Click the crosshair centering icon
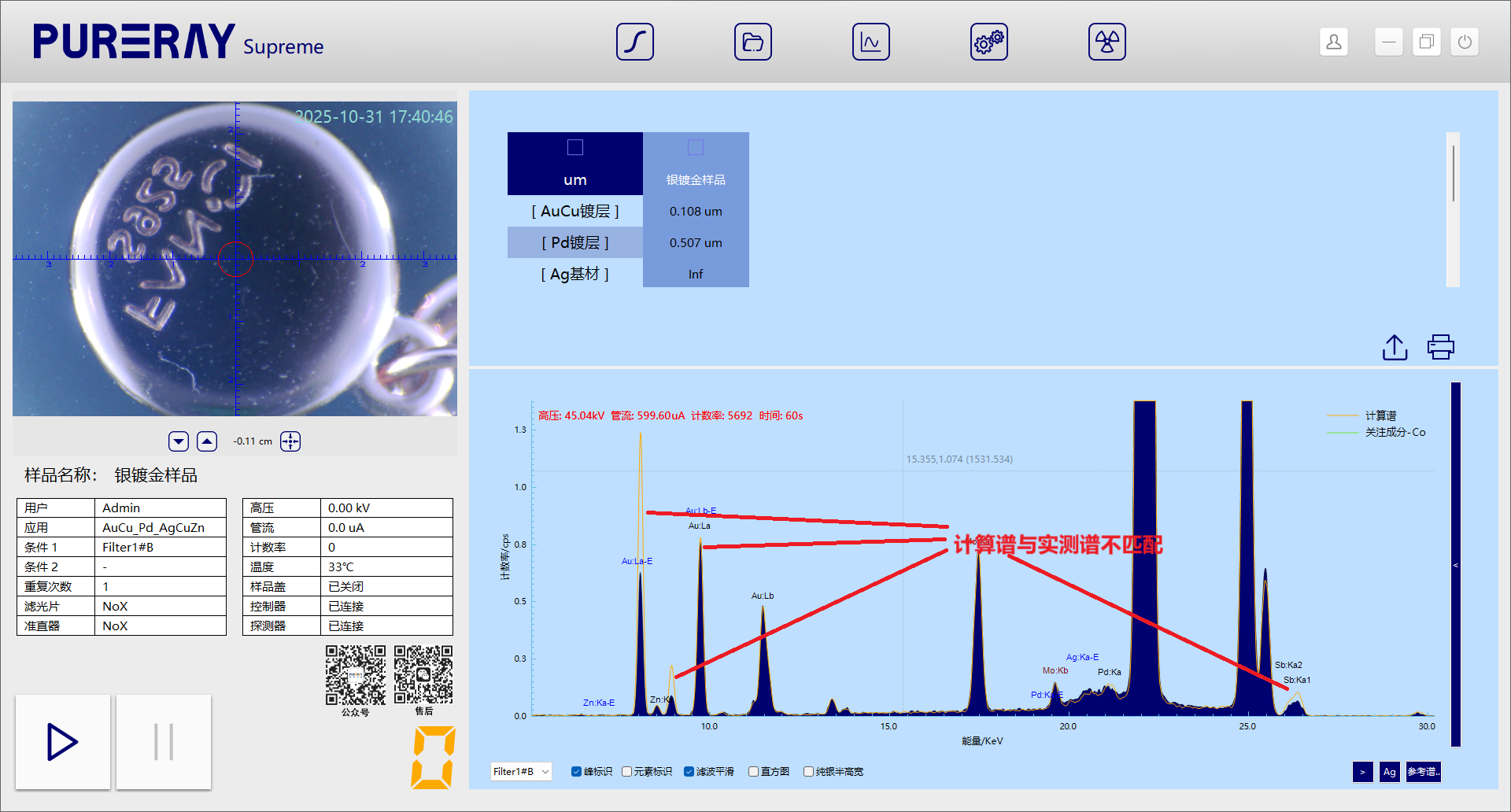This screenshot has height=812, width=1511. click(290, 441)
